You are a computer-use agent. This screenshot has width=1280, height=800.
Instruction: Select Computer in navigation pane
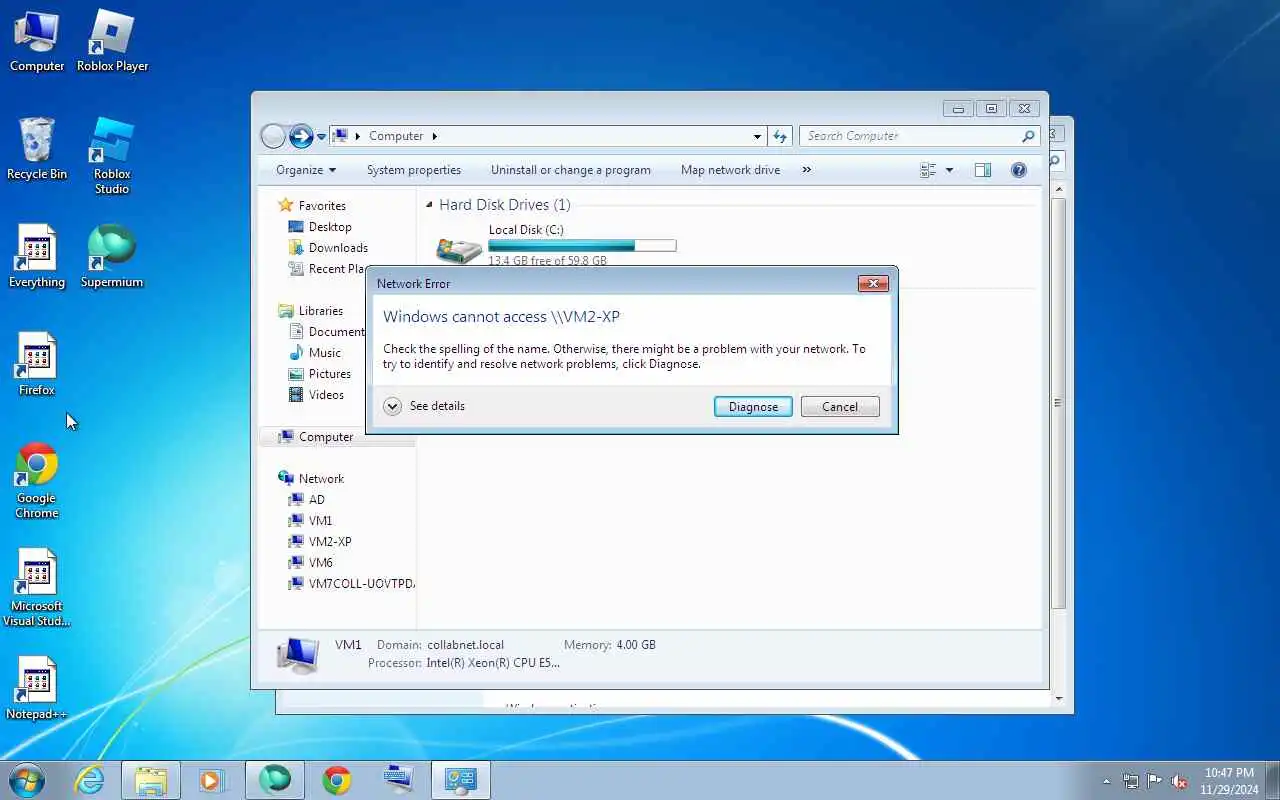pos(326,437)
